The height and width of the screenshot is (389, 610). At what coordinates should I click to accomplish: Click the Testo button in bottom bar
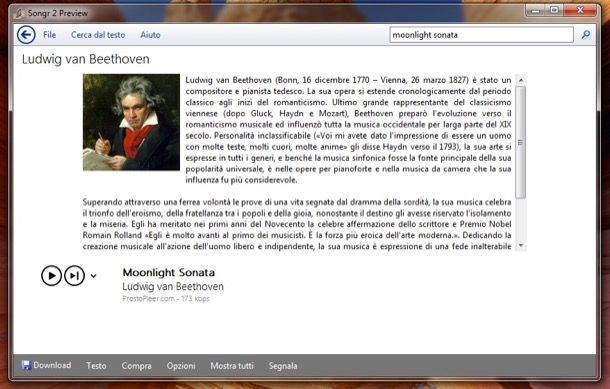point(96,366)
